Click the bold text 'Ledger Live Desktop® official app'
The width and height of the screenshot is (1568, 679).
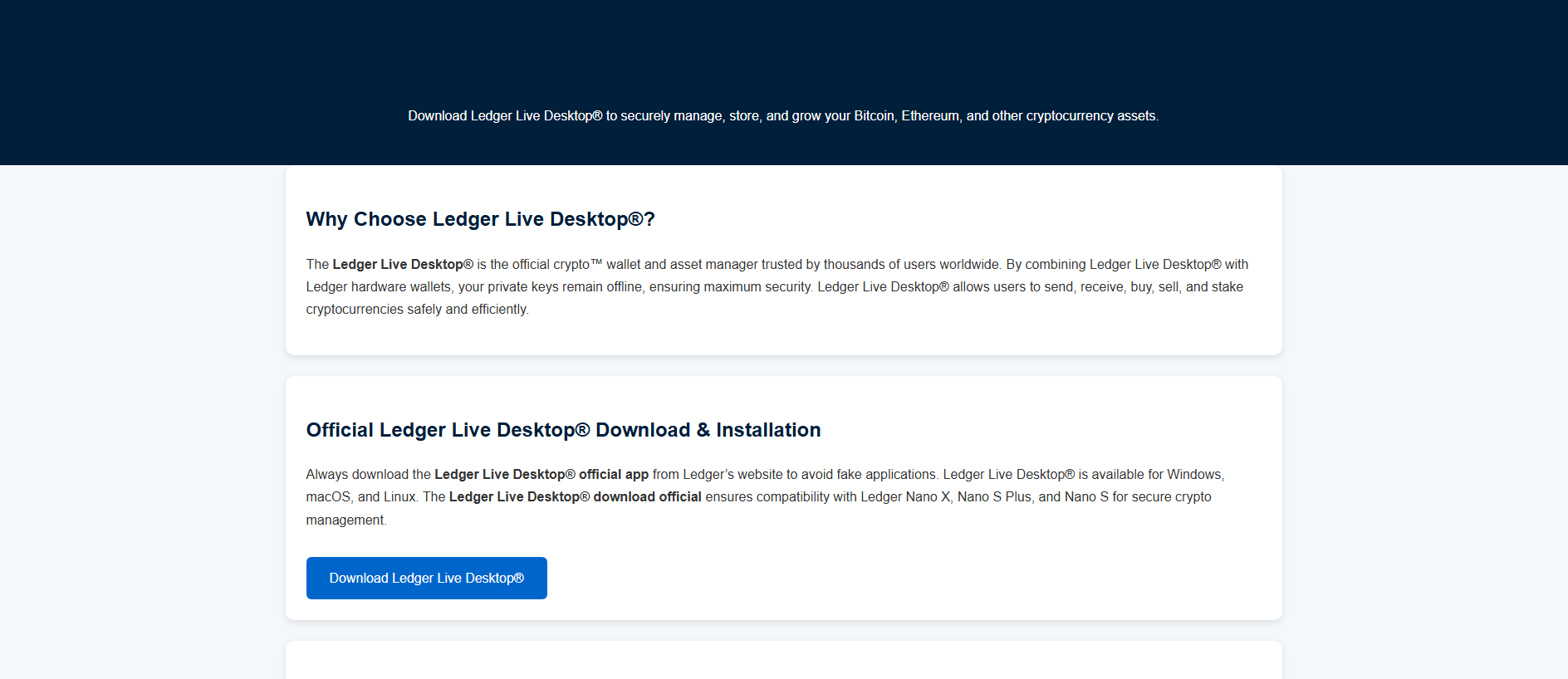541,474
